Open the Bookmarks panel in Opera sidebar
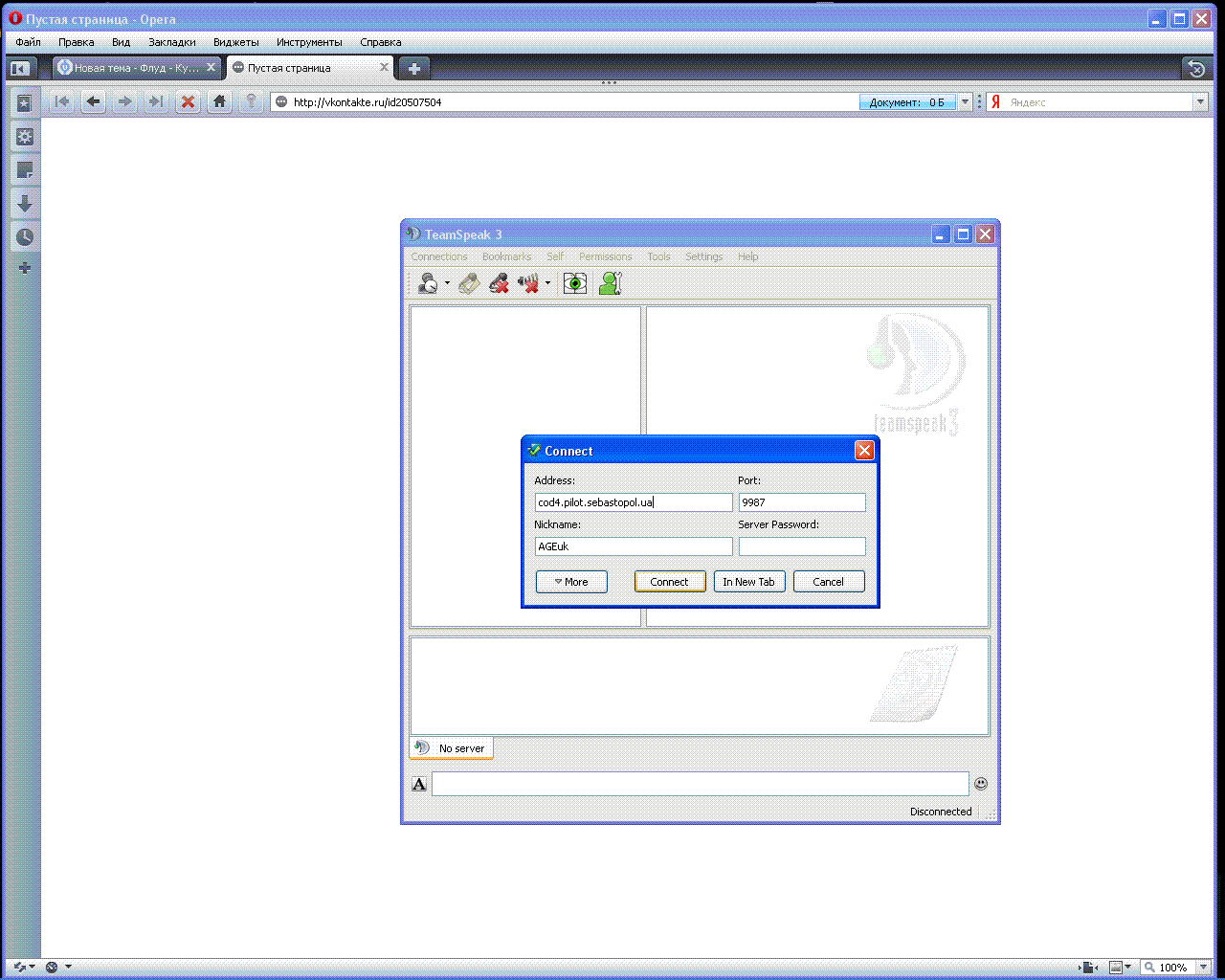 [25, 103]
